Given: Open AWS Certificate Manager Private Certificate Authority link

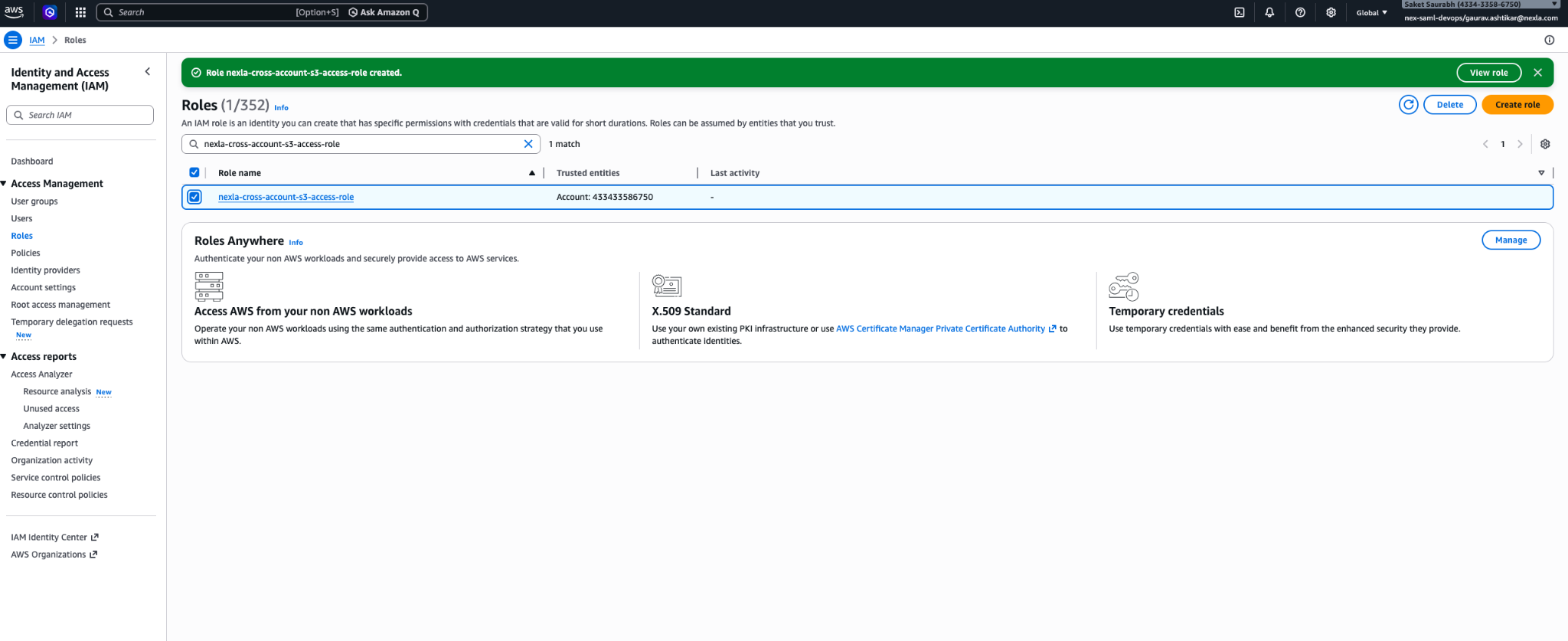Looking at the screenshot, I should 946,329.
